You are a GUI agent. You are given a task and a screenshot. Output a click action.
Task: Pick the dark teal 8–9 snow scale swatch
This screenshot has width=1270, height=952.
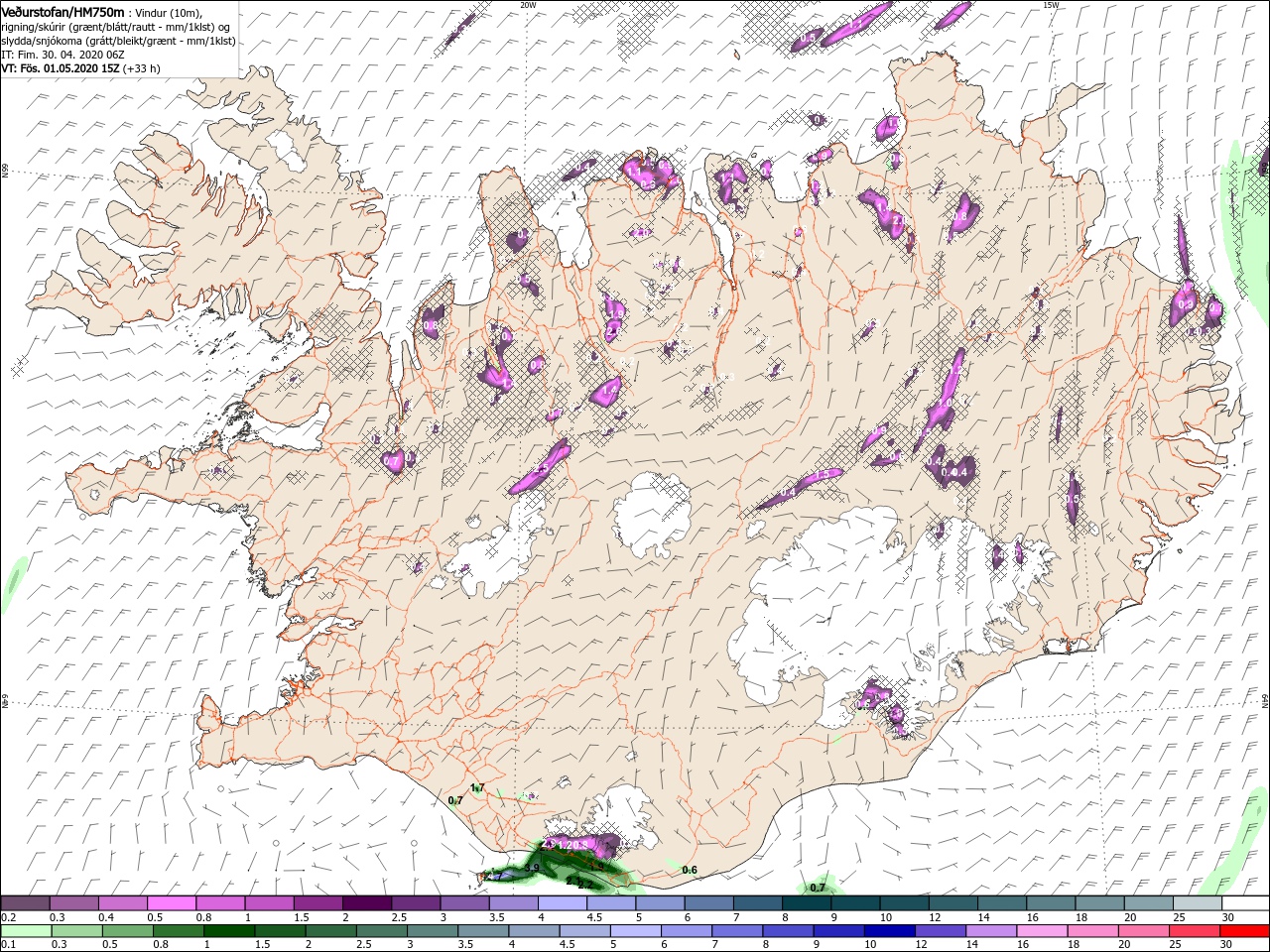tap(806, 903)
